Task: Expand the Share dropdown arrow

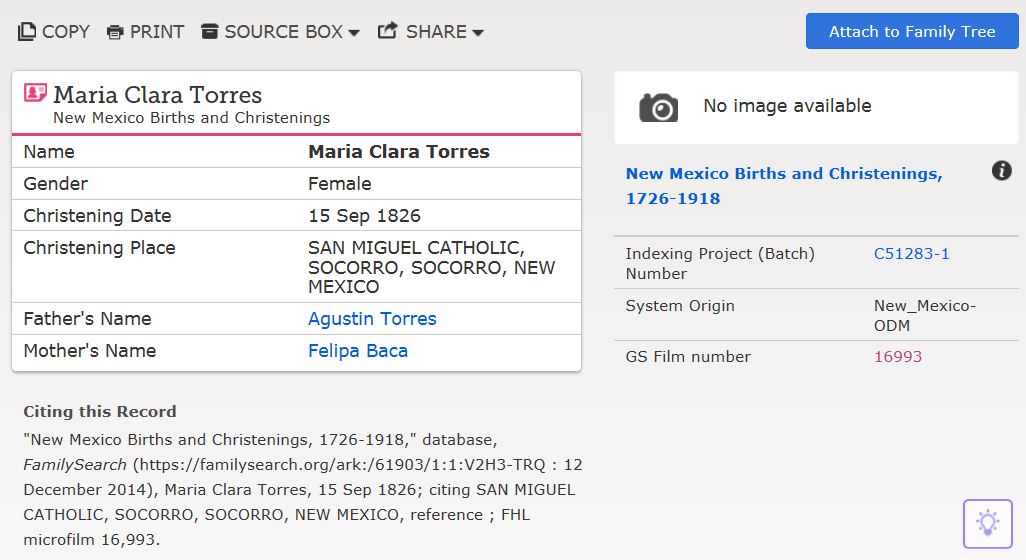Action: click(478, 33)
